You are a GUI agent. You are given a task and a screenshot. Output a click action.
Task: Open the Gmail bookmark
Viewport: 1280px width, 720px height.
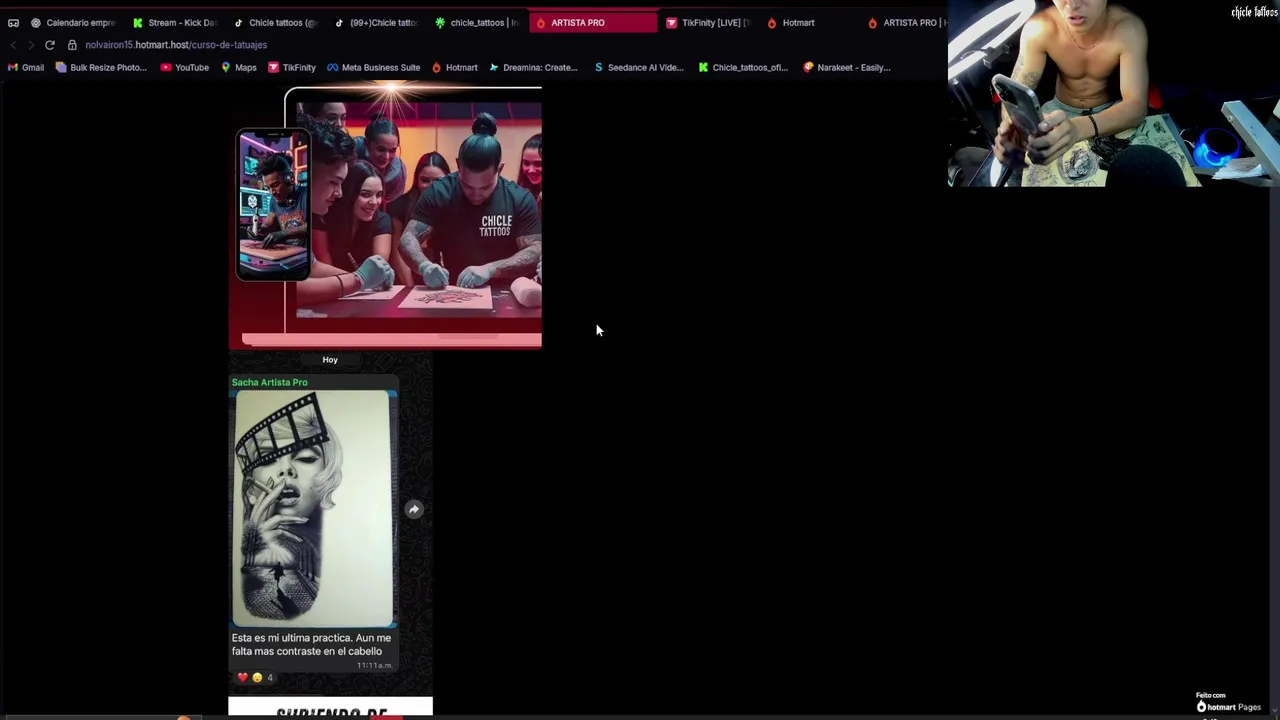[x=26, y=67]
